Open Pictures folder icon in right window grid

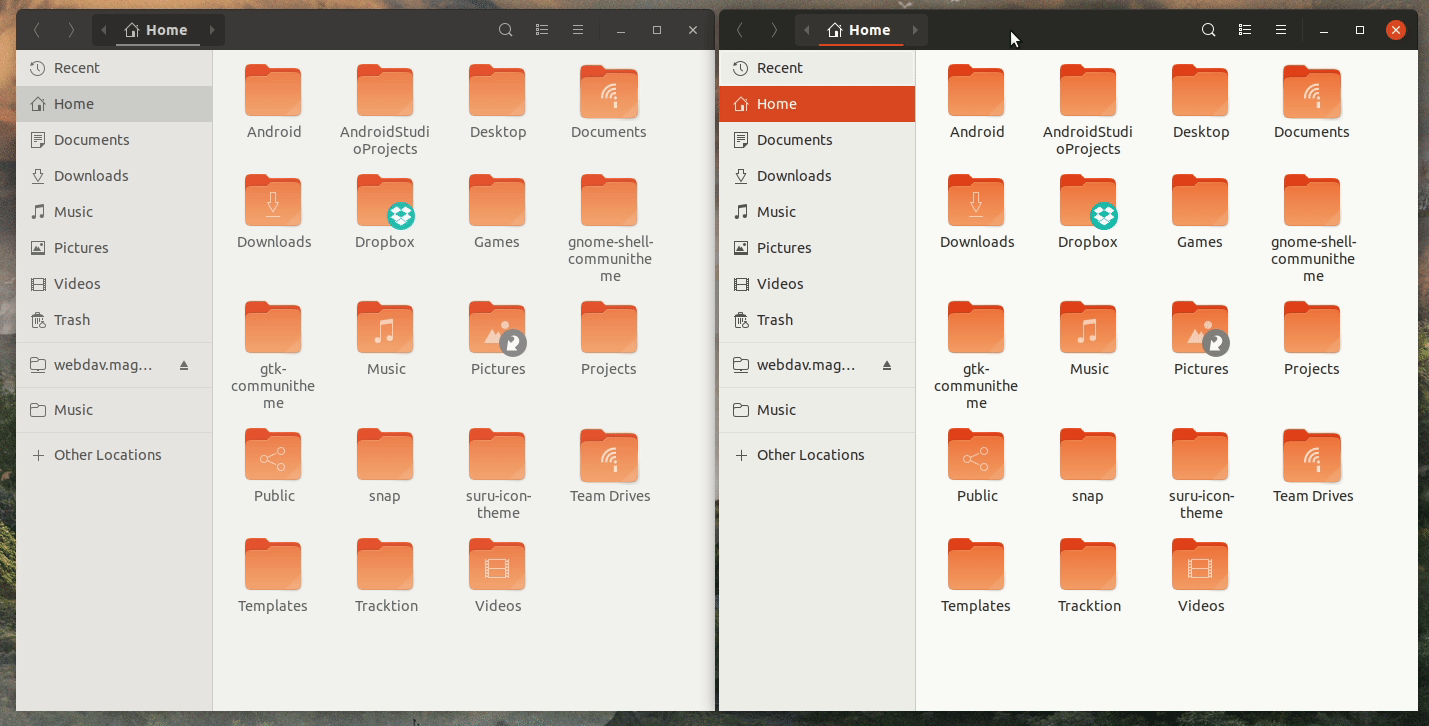[x=1200, y=328]
